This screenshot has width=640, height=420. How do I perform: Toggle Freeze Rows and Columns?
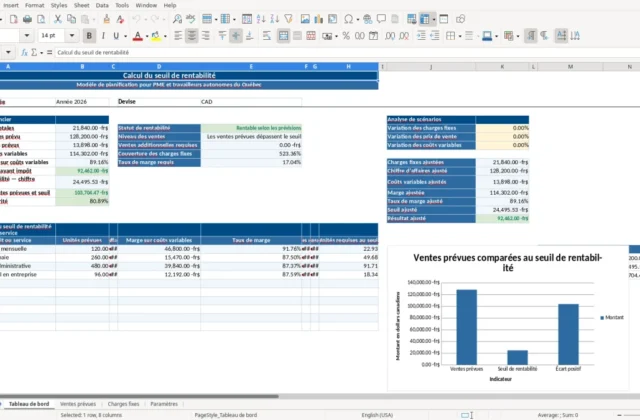[425, 19]
